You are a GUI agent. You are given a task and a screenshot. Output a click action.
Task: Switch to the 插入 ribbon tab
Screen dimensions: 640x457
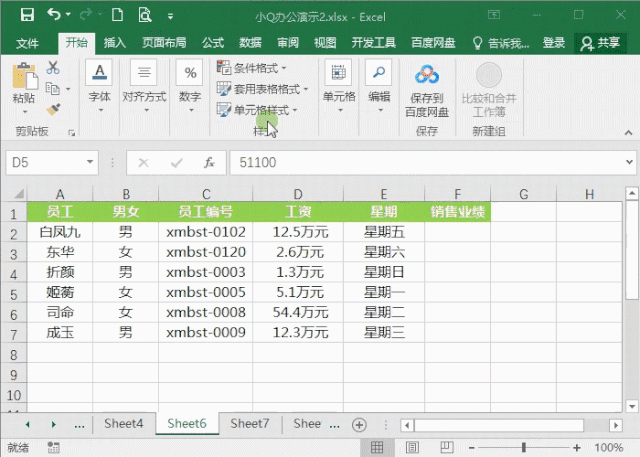[115, 42]
